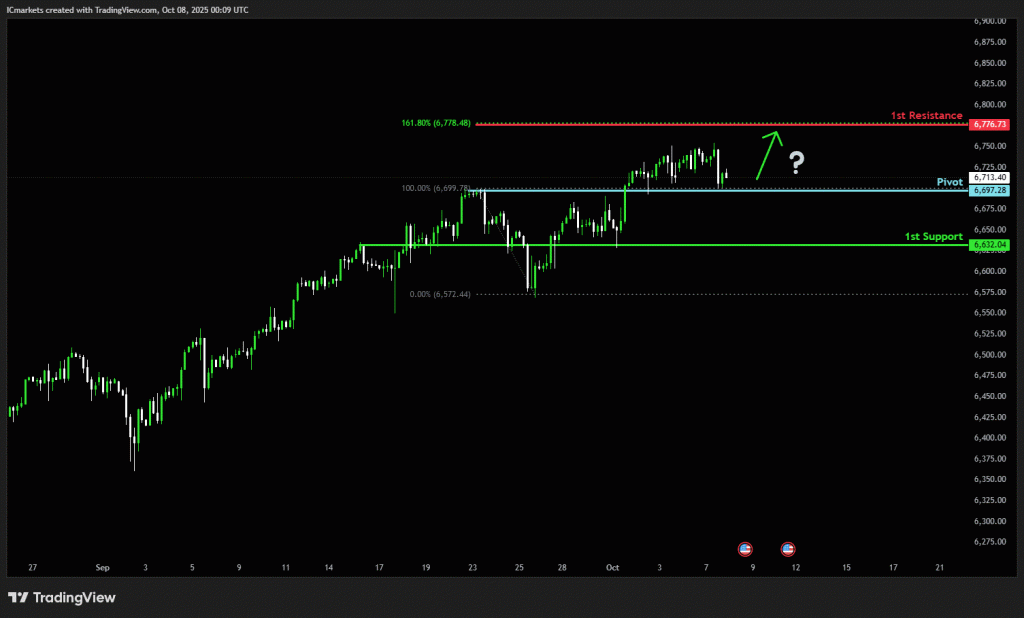Click the TradingView logo icon
This screenshot has width=1024, height=618.
click(x=18, y=597)
